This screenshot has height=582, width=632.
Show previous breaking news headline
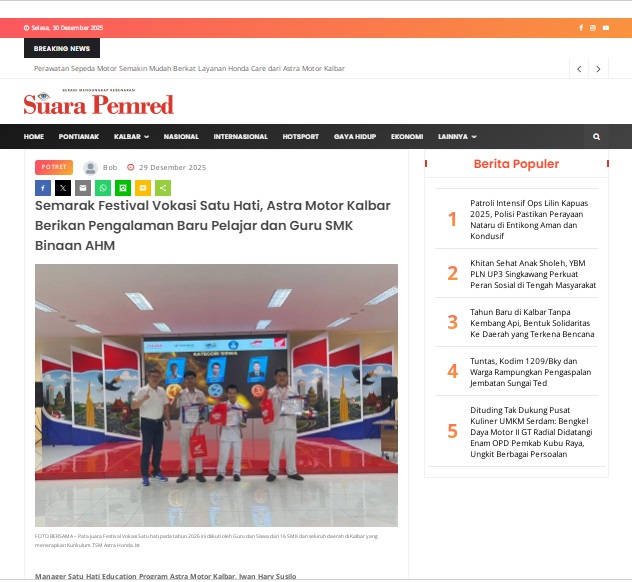[x=579, y=69]
